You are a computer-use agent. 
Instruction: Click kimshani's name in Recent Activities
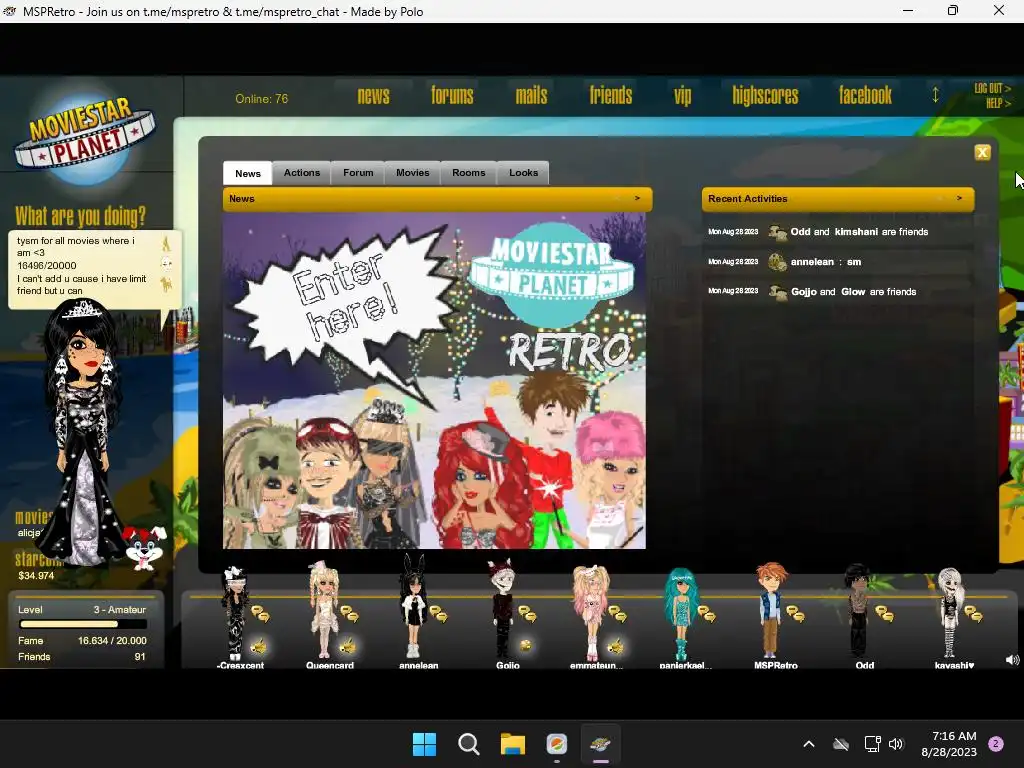[x=856, y=232]
